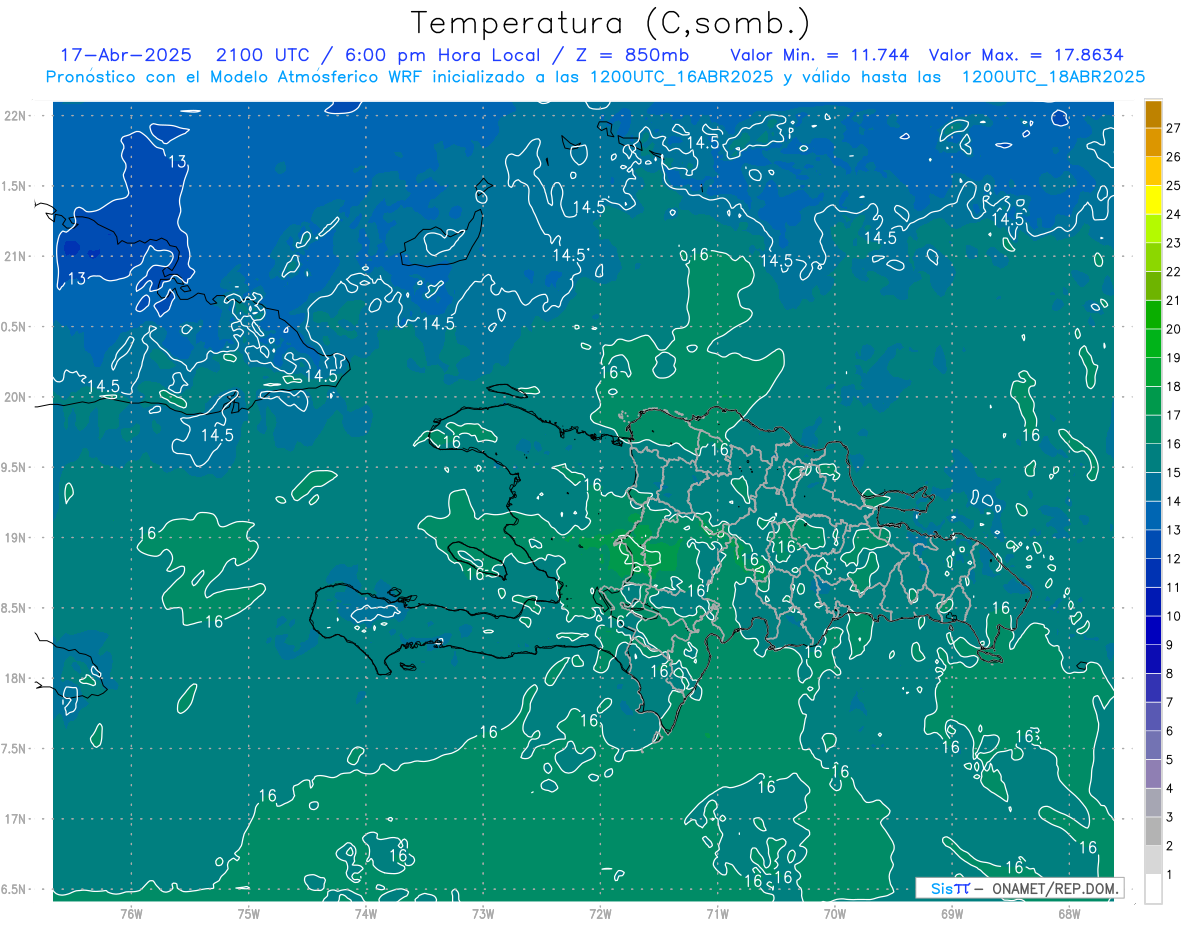Click the orange legend swatch between 26 and 27
Image resolution: width=1200 pixels, height=927 pixels.
pyautogui.click(x=1153, y=142)
